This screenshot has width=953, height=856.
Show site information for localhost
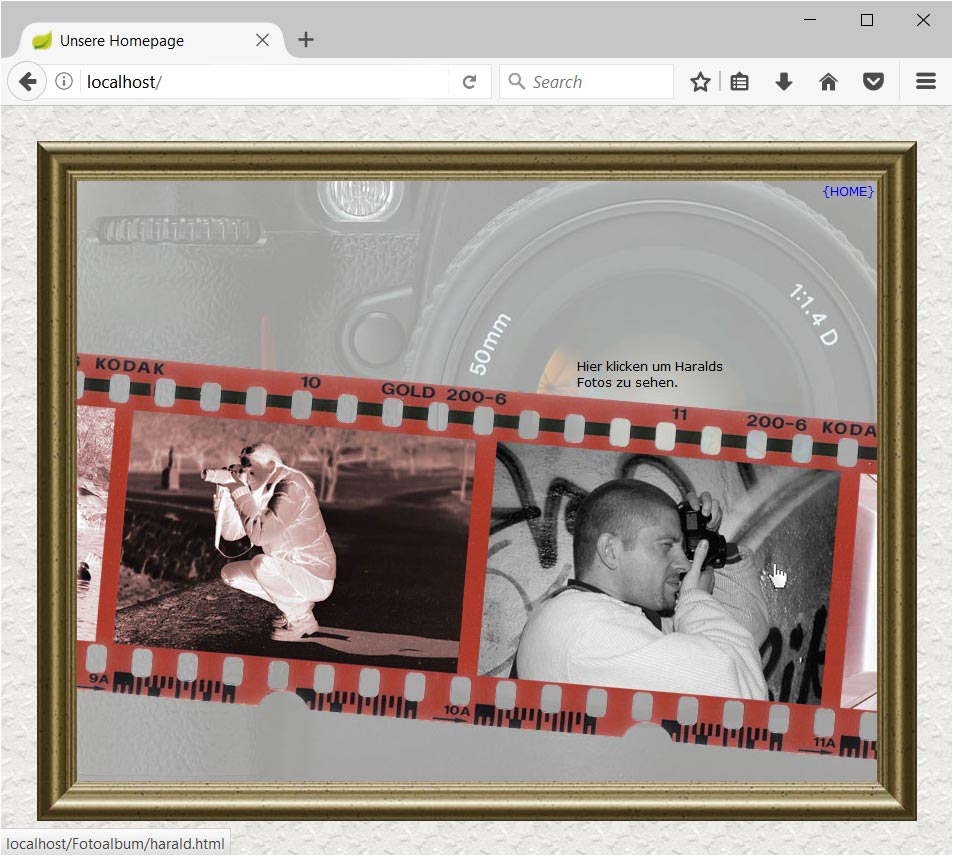click(64, 82)
